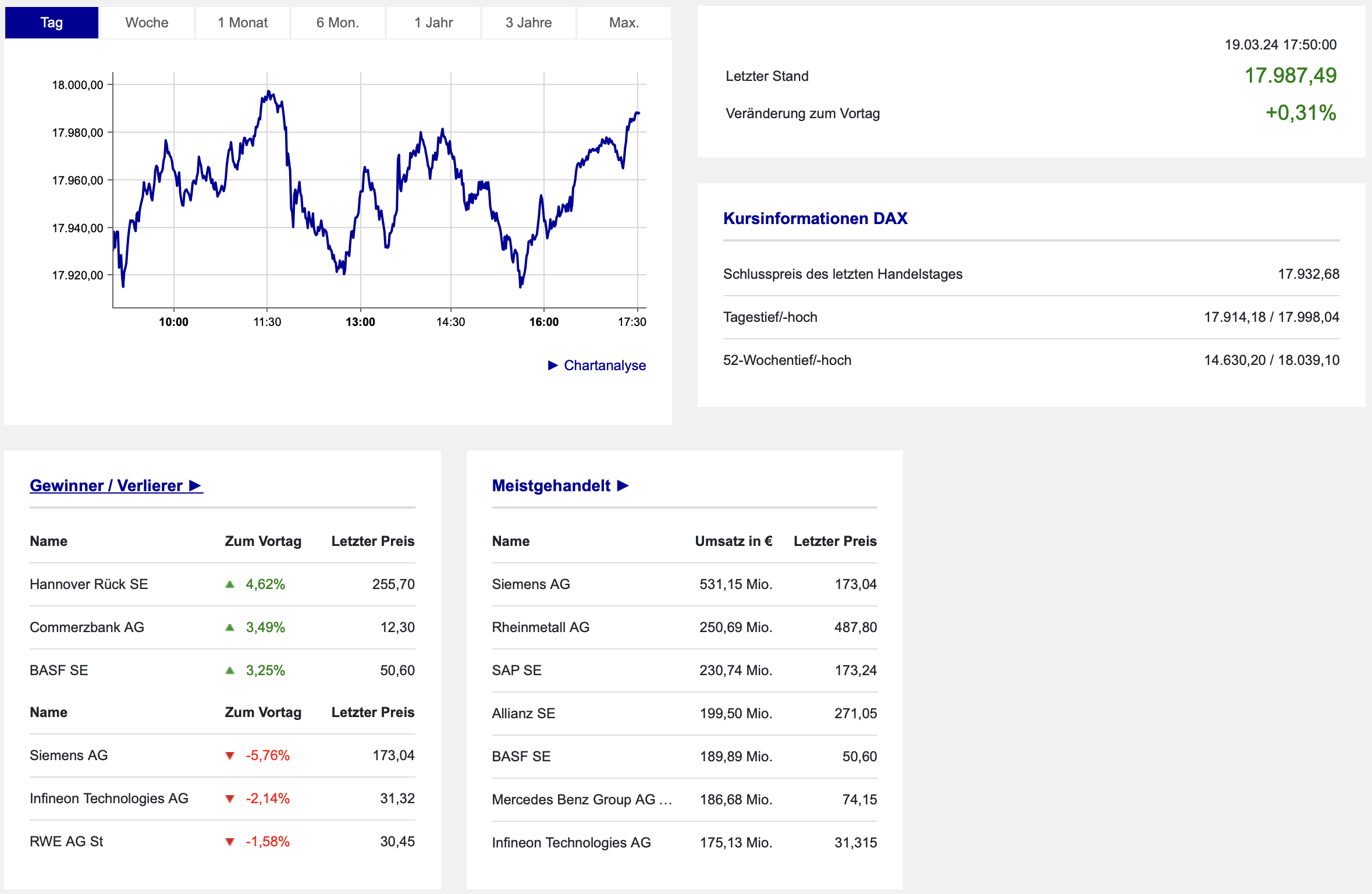Screen dimensions: 1372x894
Task: Switch chart to Woche view
Action: (x=147, y=23)
